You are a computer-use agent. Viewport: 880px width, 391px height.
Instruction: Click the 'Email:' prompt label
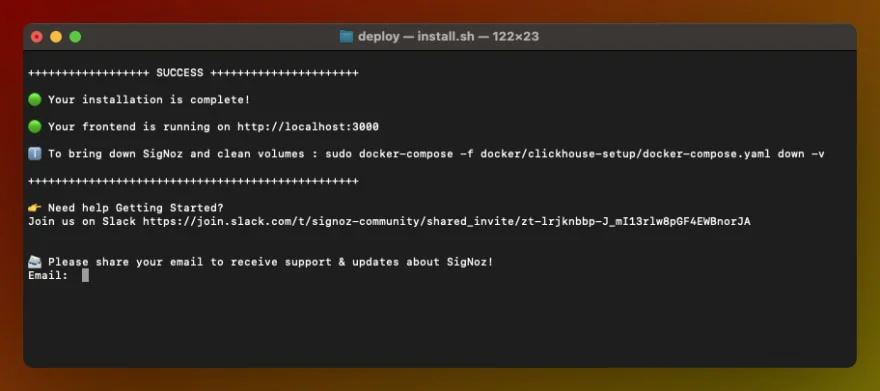48,275
